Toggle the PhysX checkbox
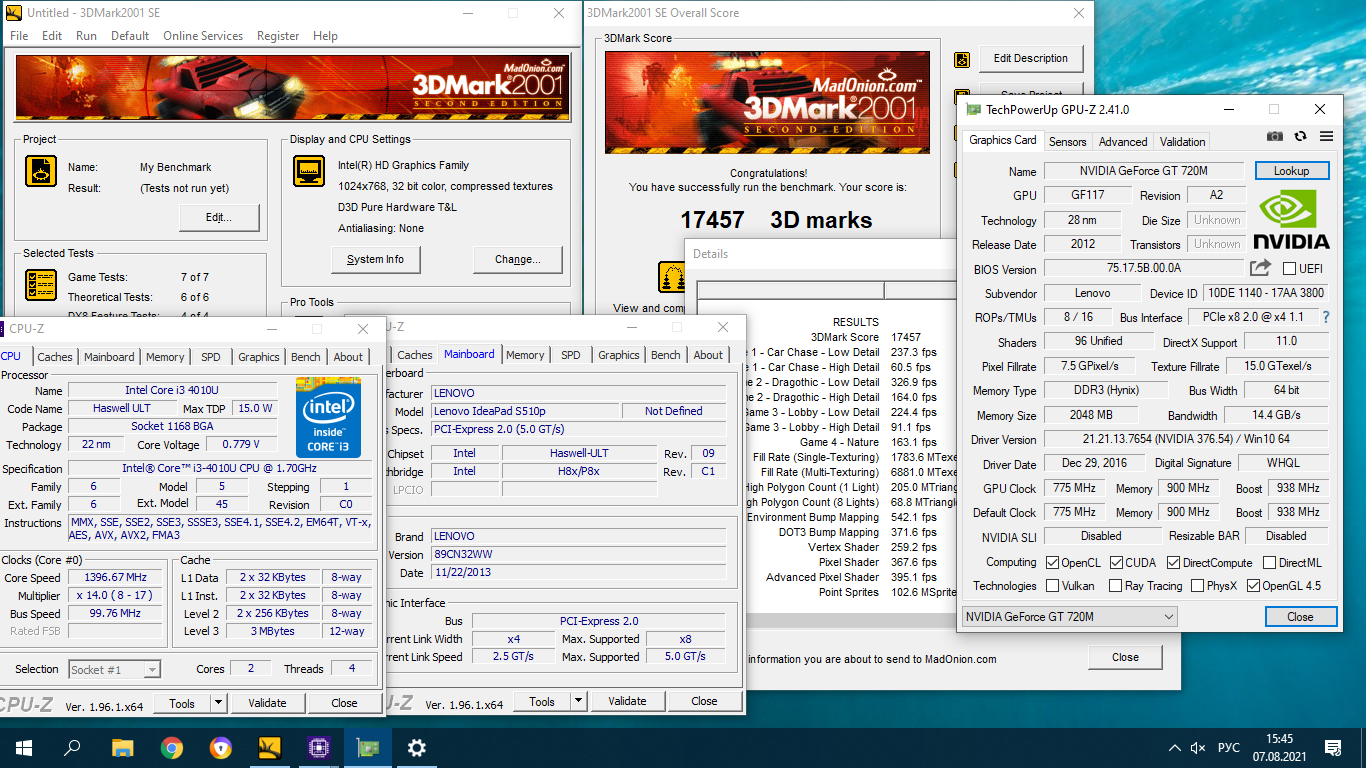This screenshot has height=768, width=1366. [1197, 586]
